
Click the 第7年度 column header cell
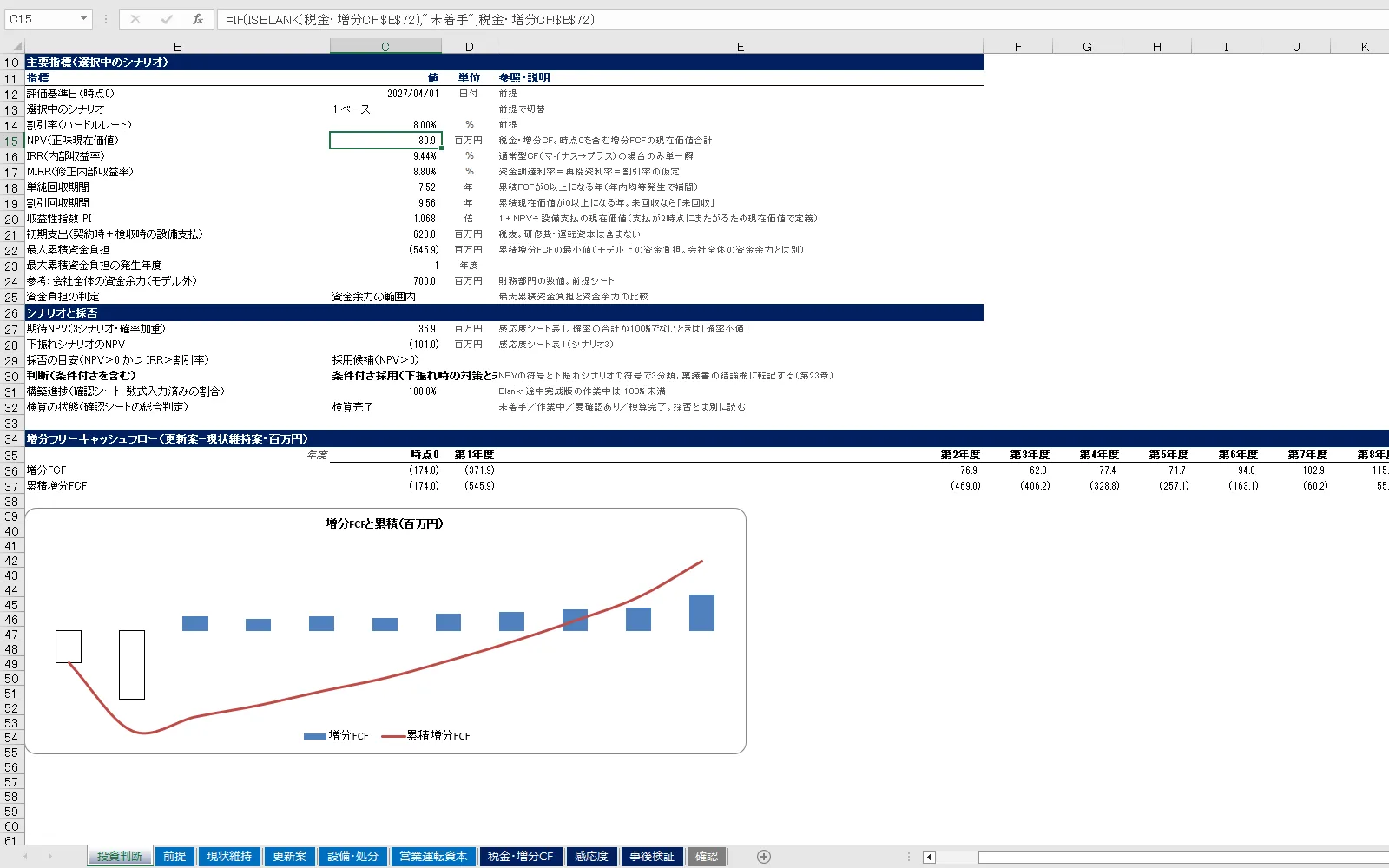(x=1296, y=455)
